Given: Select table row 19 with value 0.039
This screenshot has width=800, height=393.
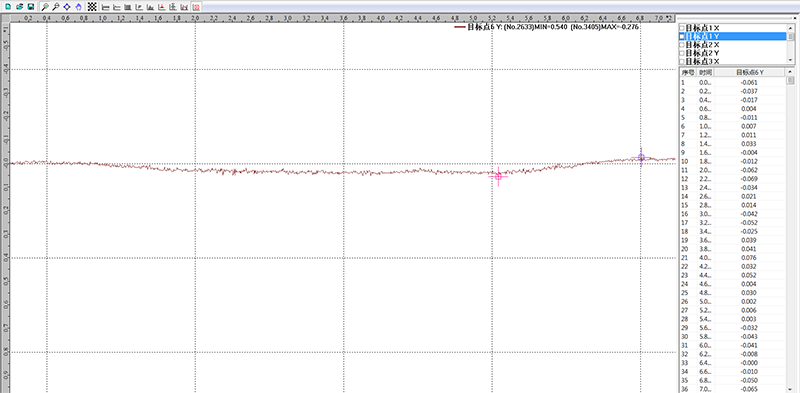Looking at the screenshot, I should point(733,240).
